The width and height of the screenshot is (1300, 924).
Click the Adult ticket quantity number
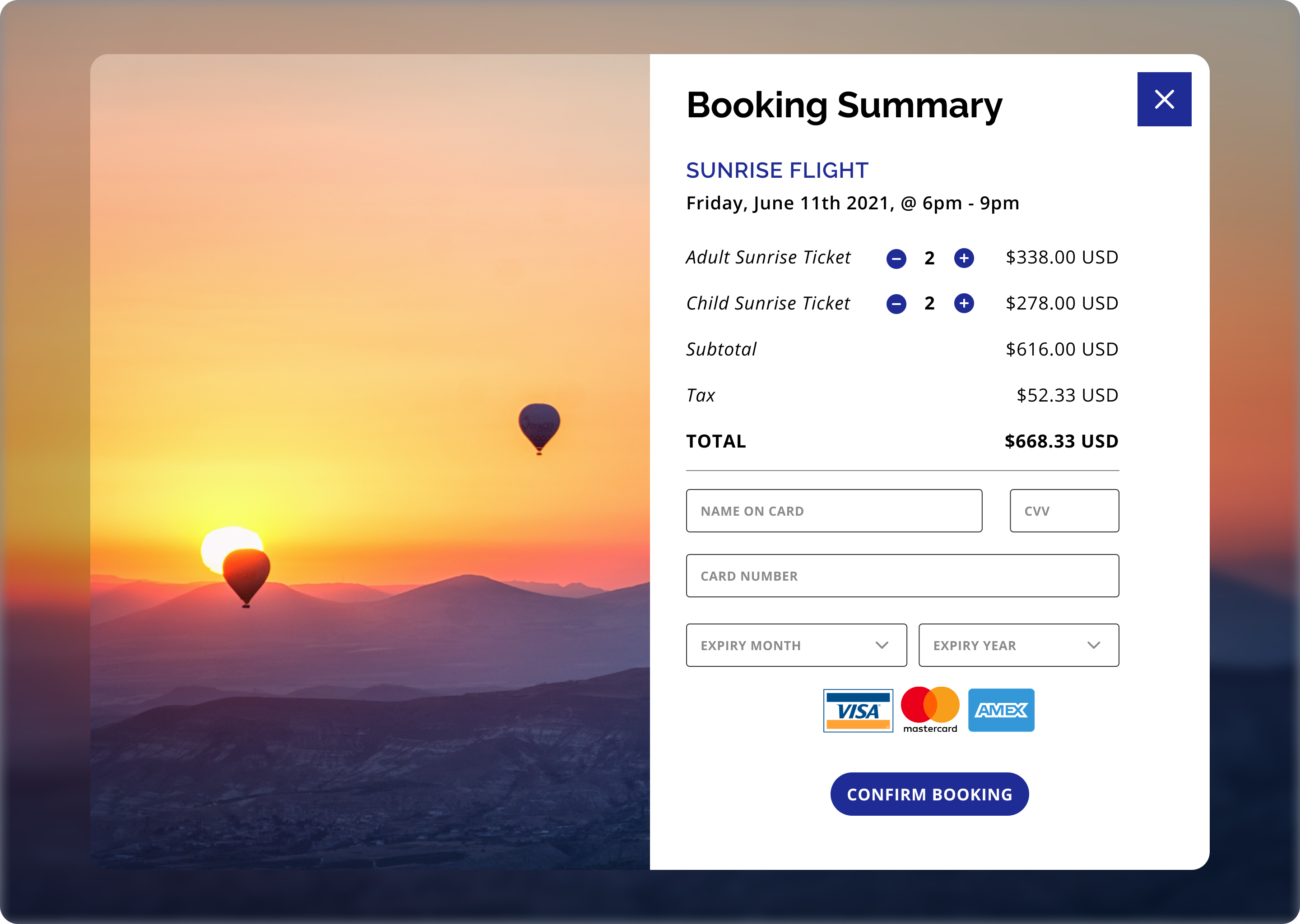[x=929, y=259]
